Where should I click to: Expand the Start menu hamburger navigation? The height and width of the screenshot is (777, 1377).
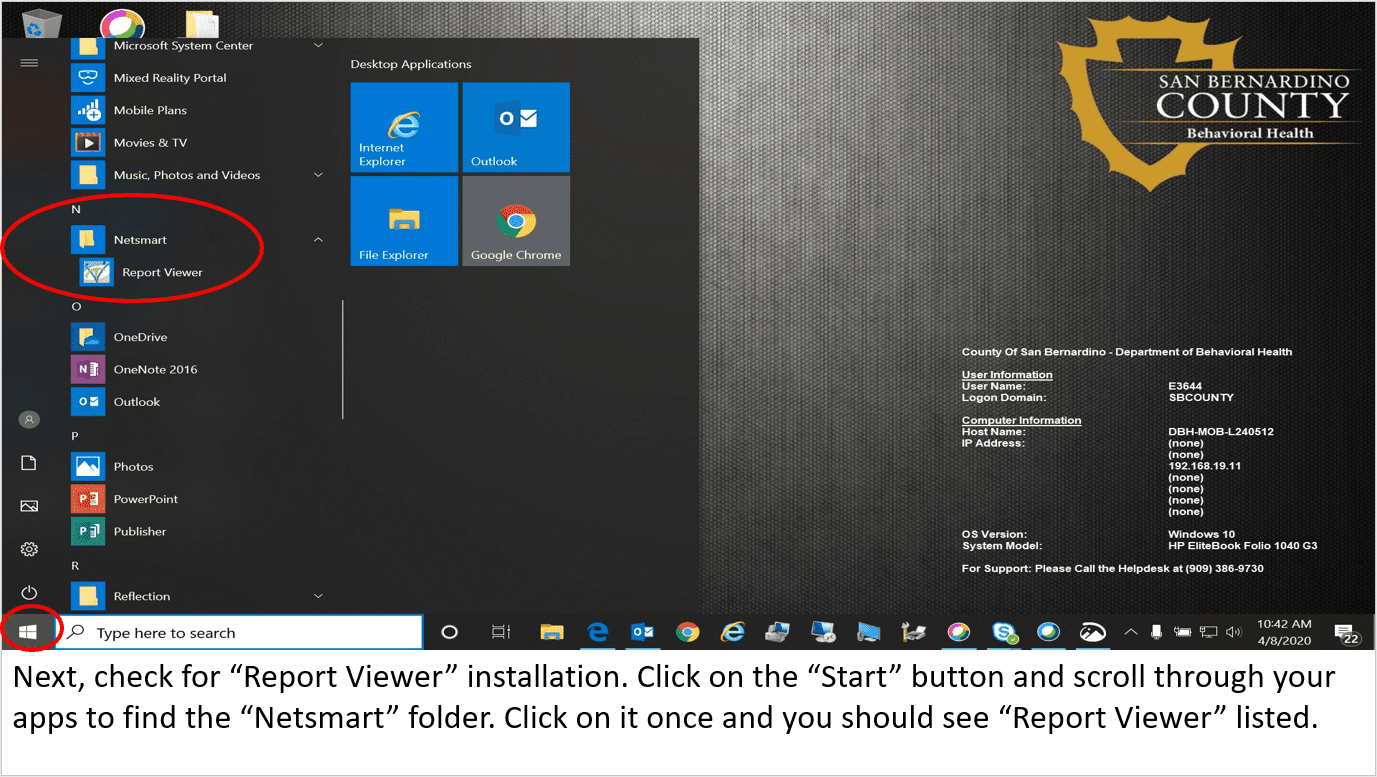tap(29, 63)
